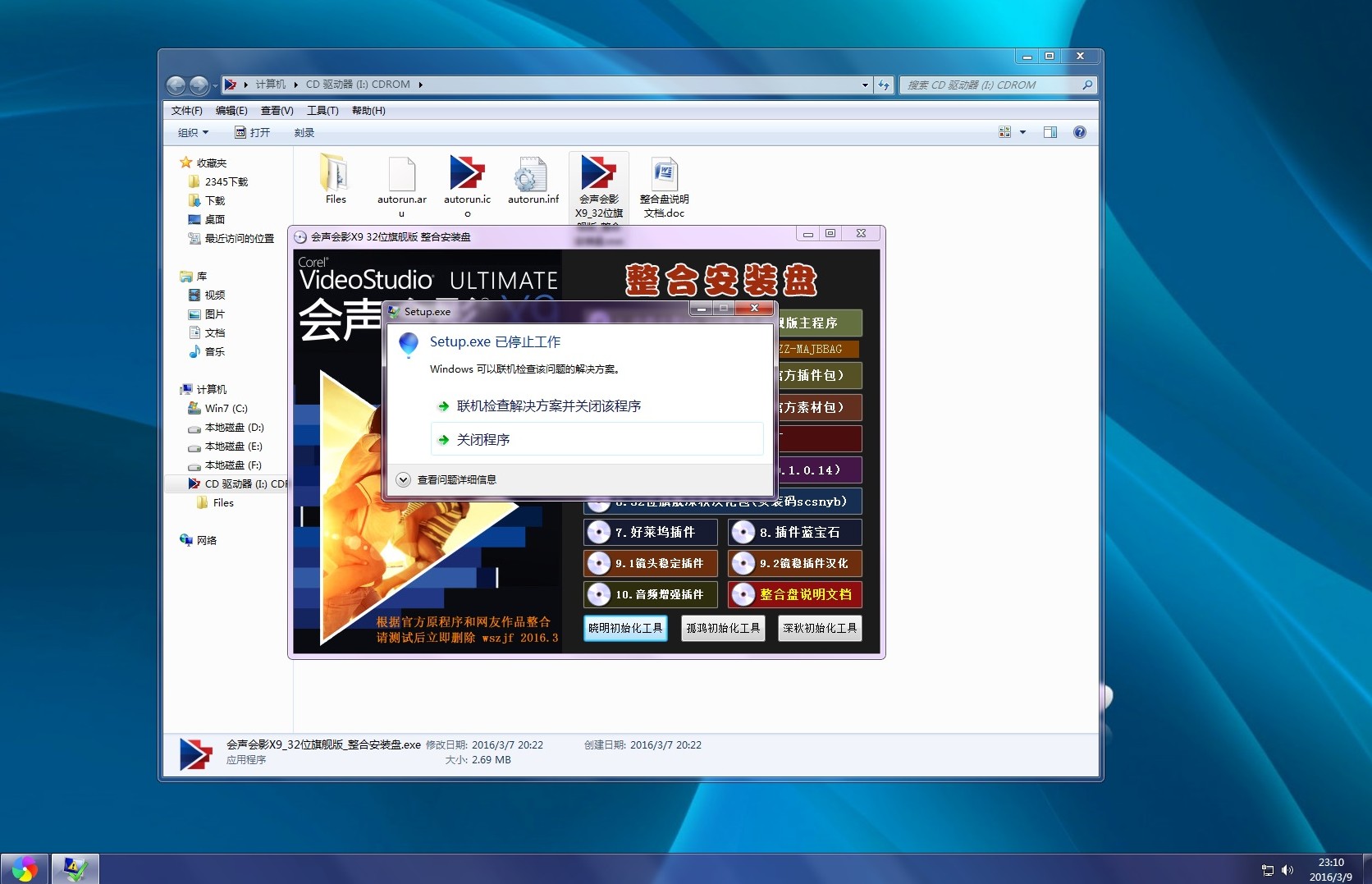Click the search magnifier icon
The image size is (1372, 884).
[x=1087, y=85]
